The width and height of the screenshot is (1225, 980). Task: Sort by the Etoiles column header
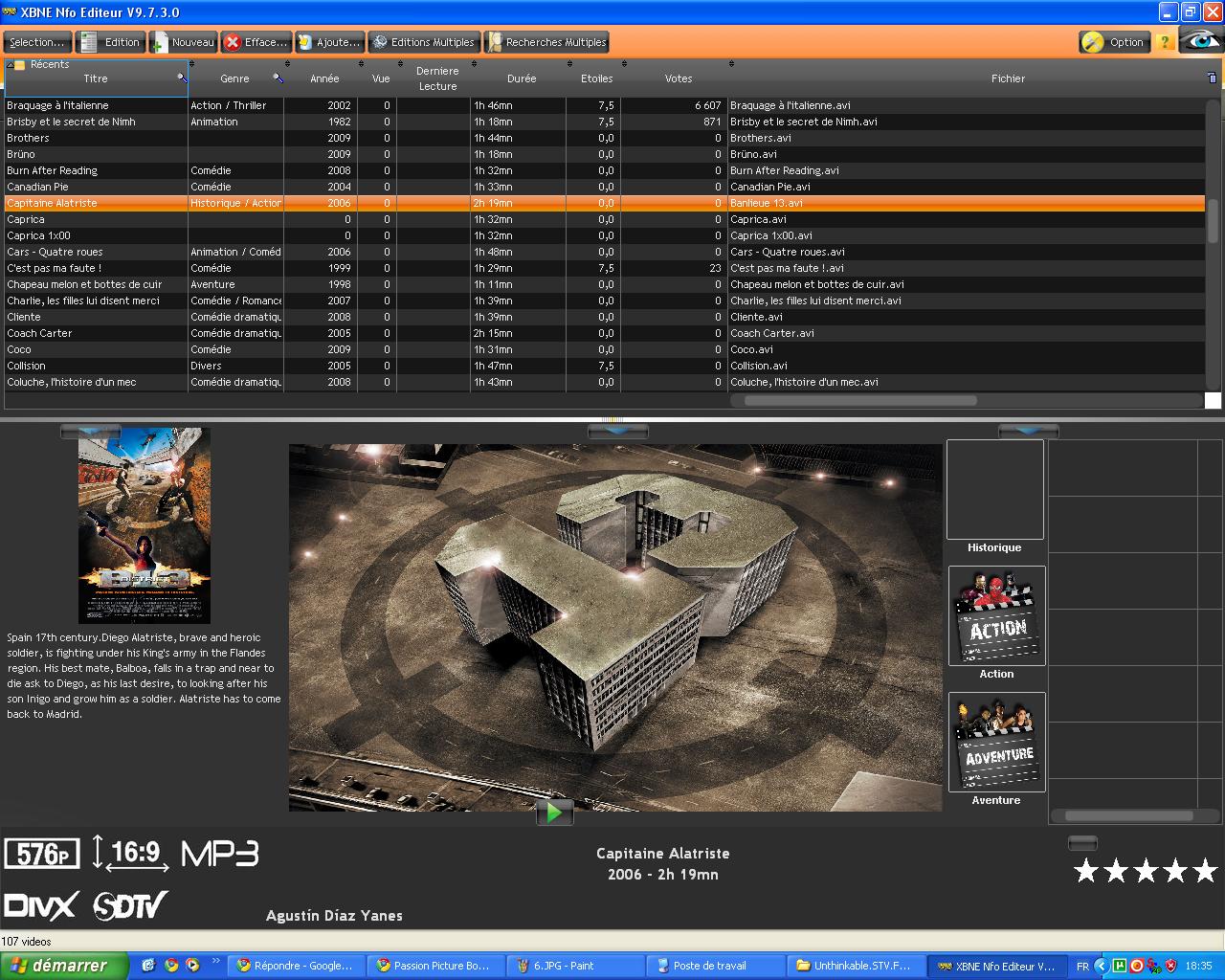coord(596,78)
